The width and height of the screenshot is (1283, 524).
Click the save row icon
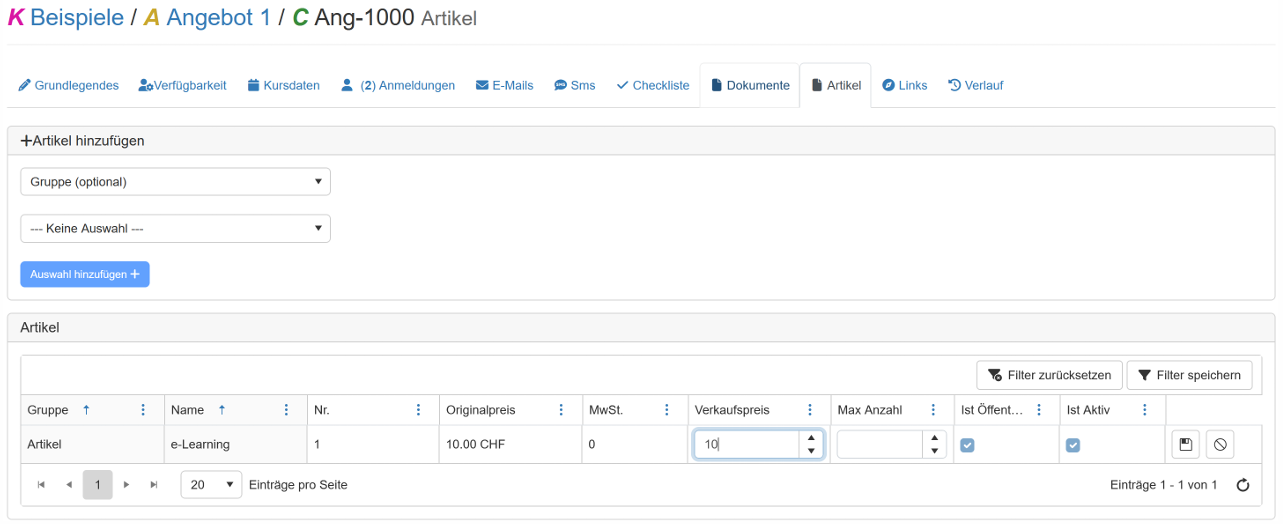coord(1186,445)
